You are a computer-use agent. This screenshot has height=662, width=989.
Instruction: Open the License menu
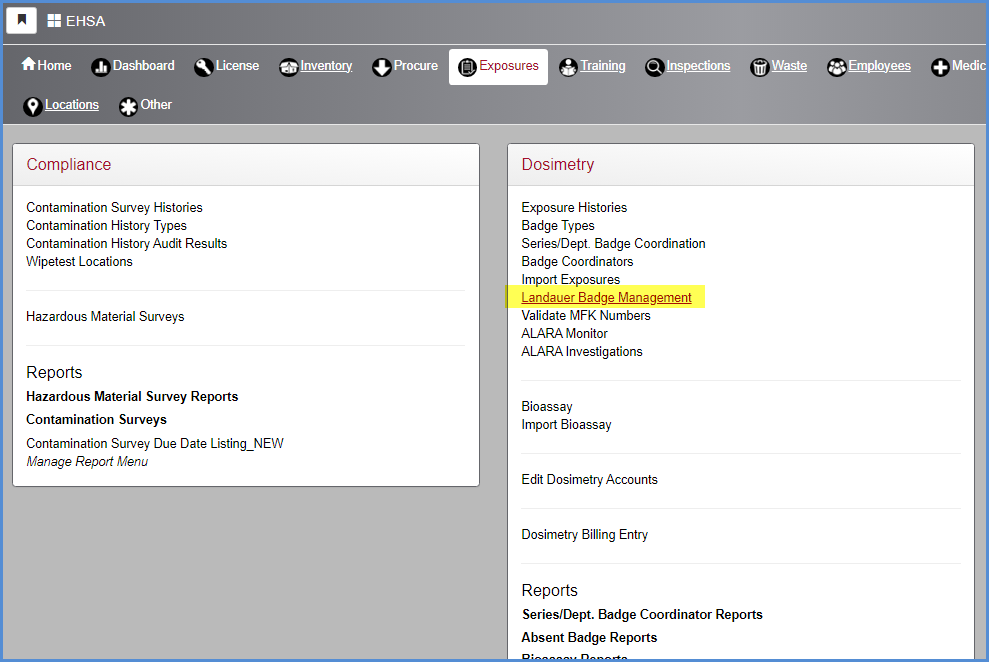237,66
